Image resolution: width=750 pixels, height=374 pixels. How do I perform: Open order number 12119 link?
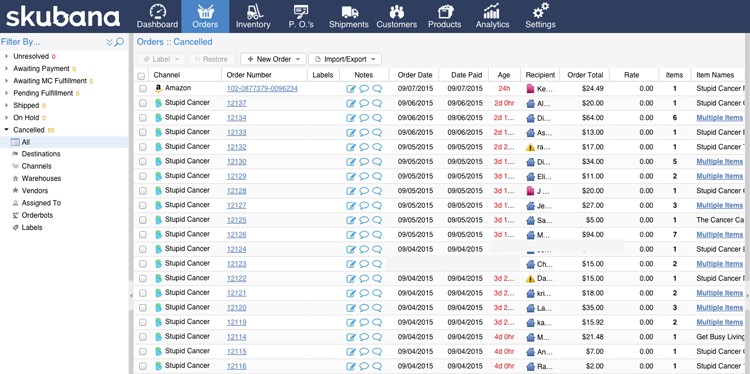click(x=236, y=322)
